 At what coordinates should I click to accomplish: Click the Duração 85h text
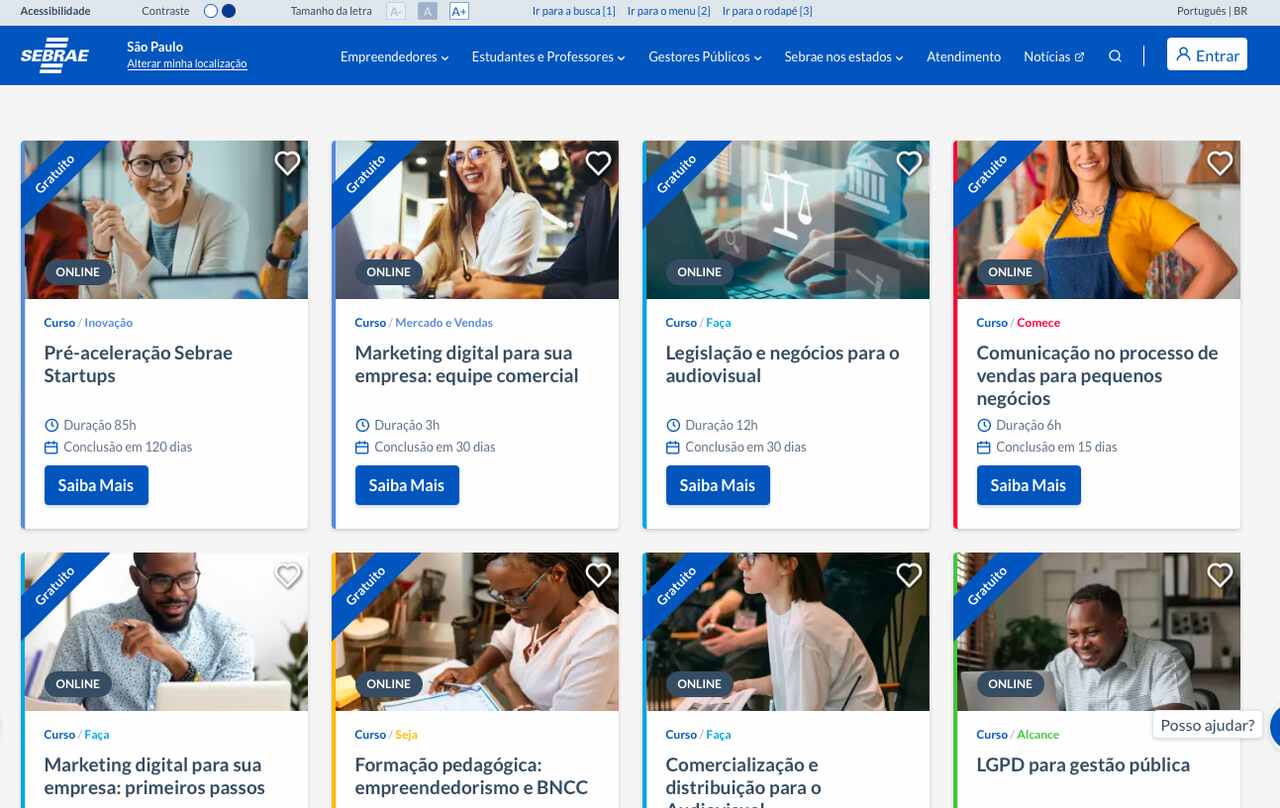[x=100, y=425]
